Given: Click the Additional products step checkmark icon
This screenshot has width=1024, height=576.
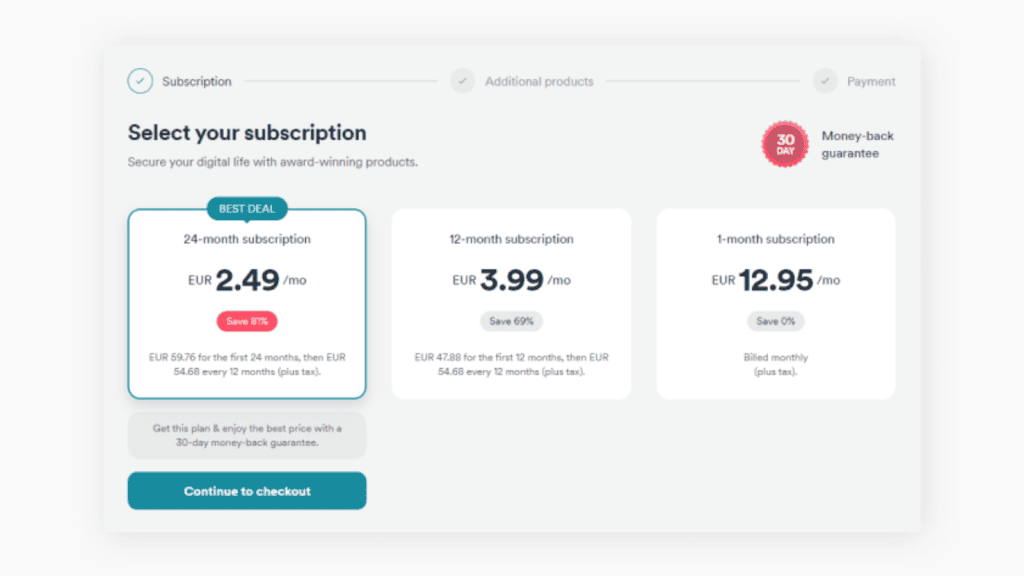Looking at the screenshot, I should pos(462,81).
